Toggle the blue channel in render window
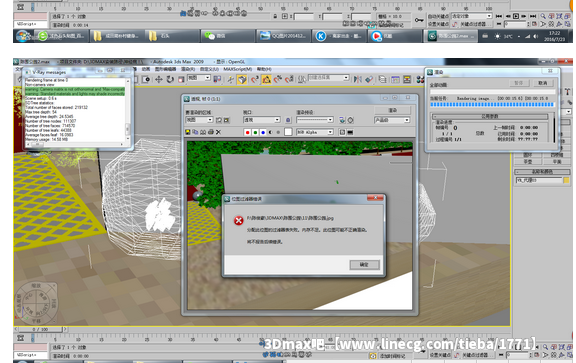 pos(263,132)
